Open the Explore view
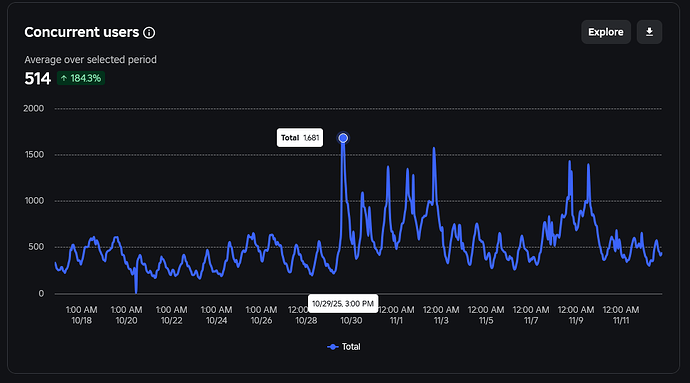Viewport: 690px width, 383px height. point(606,32)
